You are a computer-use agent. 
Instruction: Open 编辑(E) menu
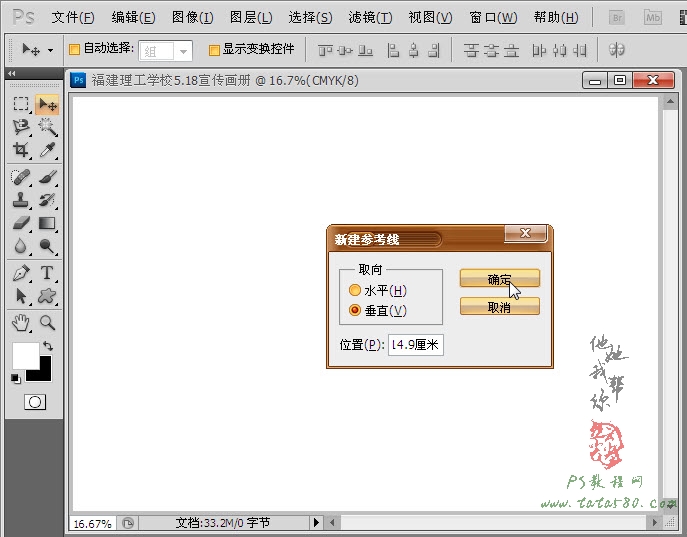pos(133,18)
